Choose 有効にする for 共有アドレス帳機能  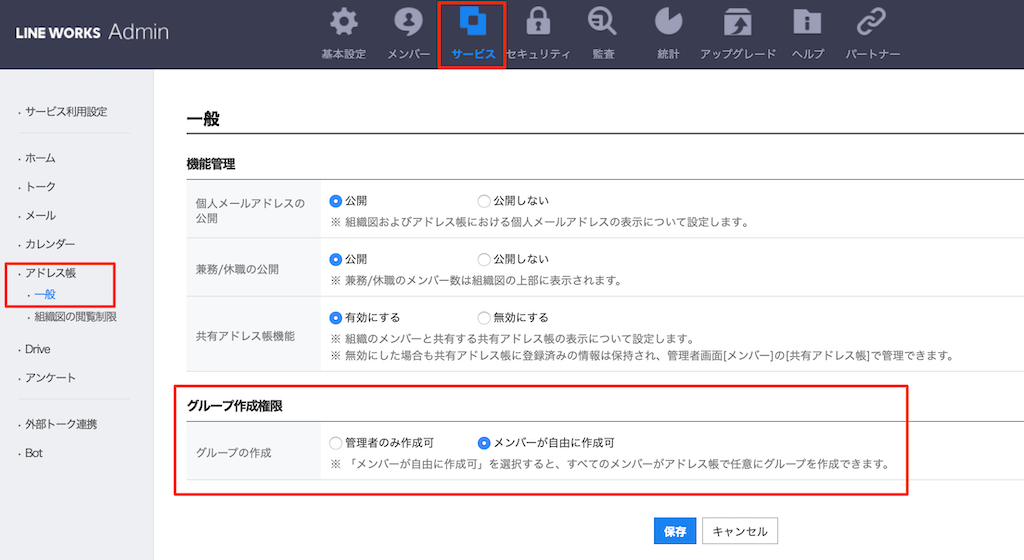coord(336,318)
